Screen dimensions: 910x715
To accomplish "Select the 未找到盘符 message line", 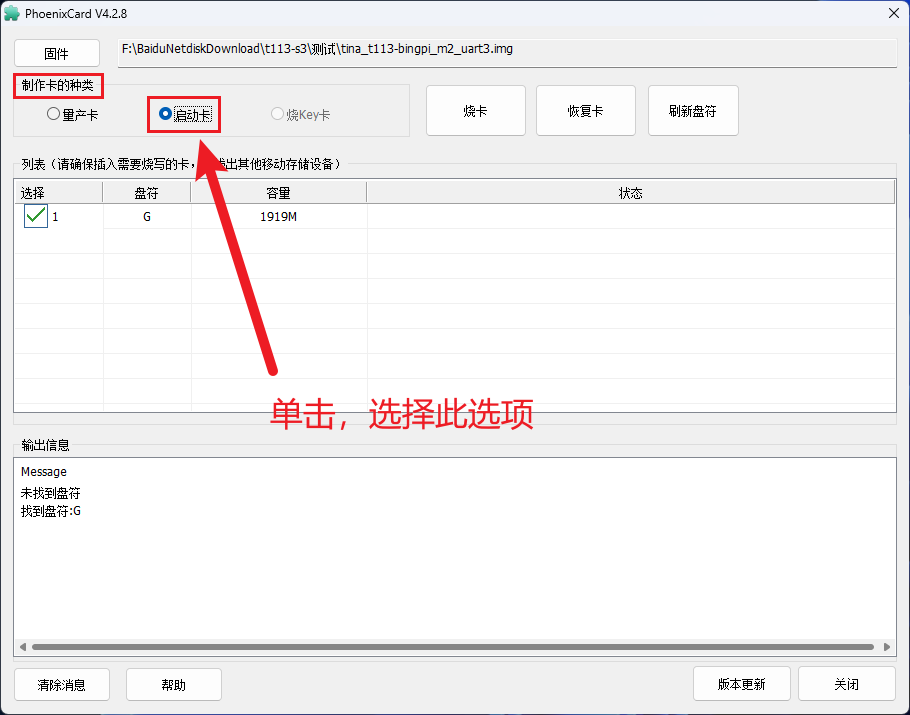I will tap(50, 493).
